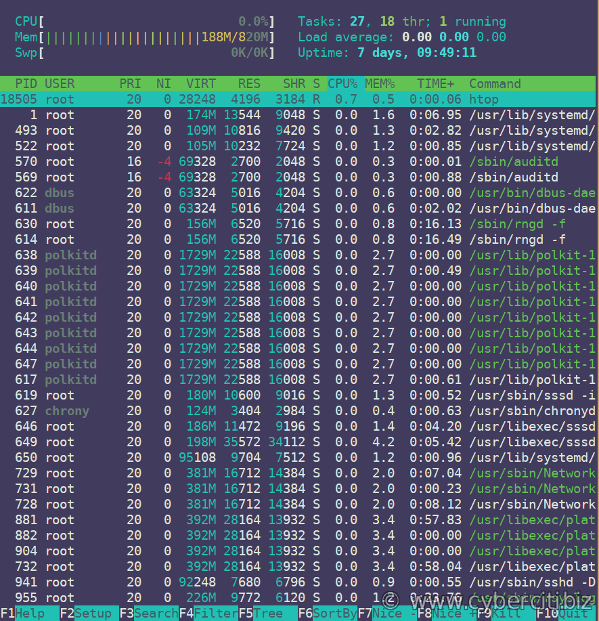
Task: Select process row with PID 493
Action: (298, 130)
